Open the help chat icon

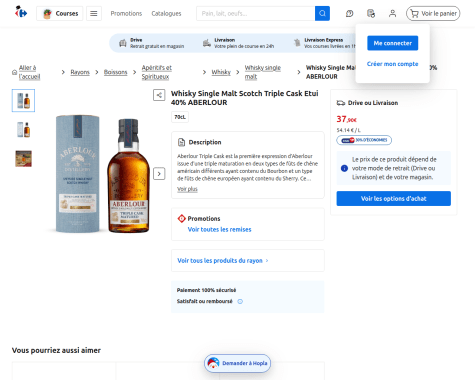[x=349, y=13]
